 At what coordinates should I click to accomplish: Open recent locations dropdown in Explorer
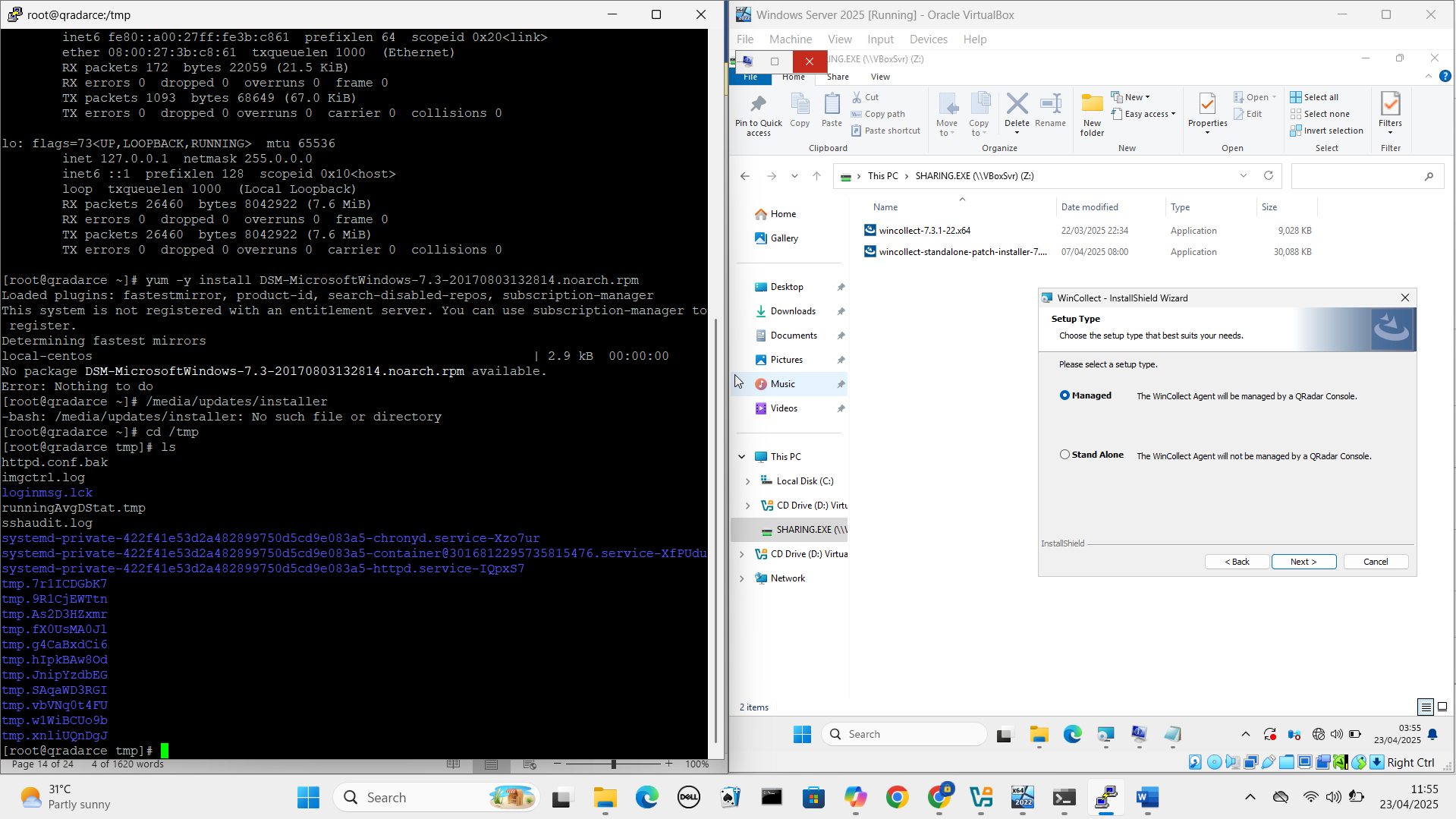tap(794, 176)
